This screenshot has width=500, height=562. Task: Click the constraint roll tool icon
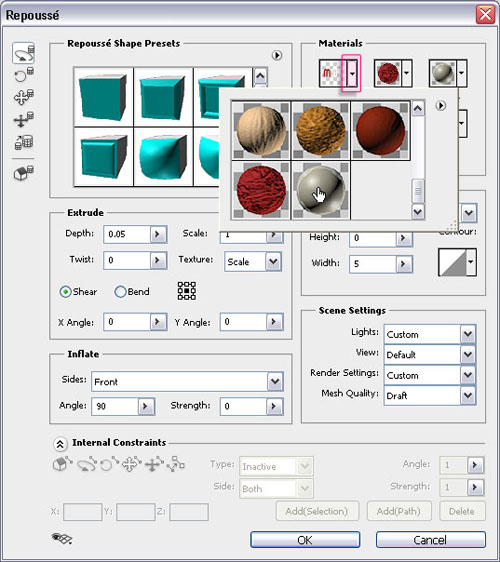tap(109, 464)
